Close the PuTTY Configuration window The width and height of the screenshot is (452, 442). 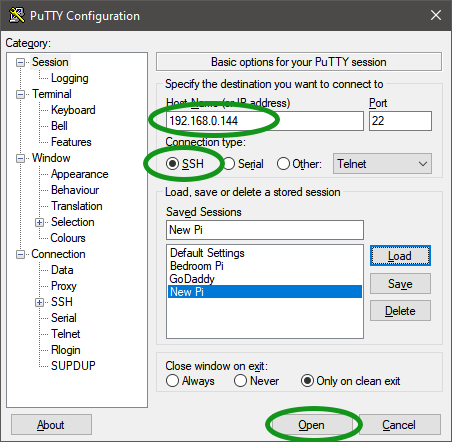pos(436,15)
